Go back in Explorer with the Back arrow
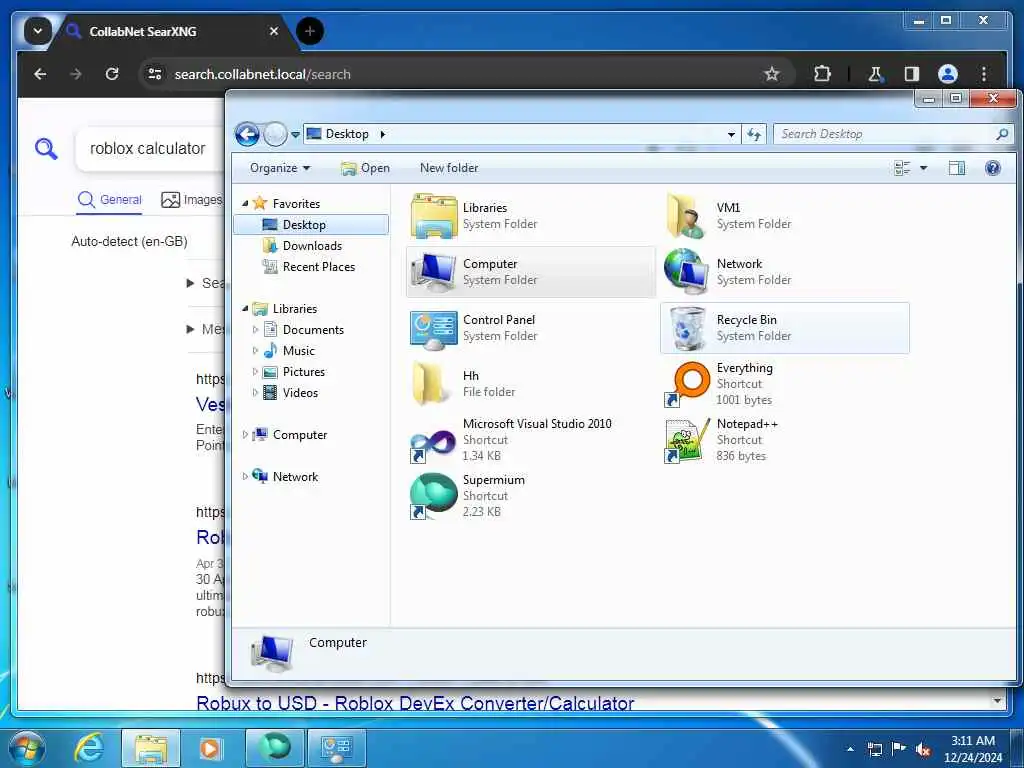1024x768 pixels. point(247,135)
